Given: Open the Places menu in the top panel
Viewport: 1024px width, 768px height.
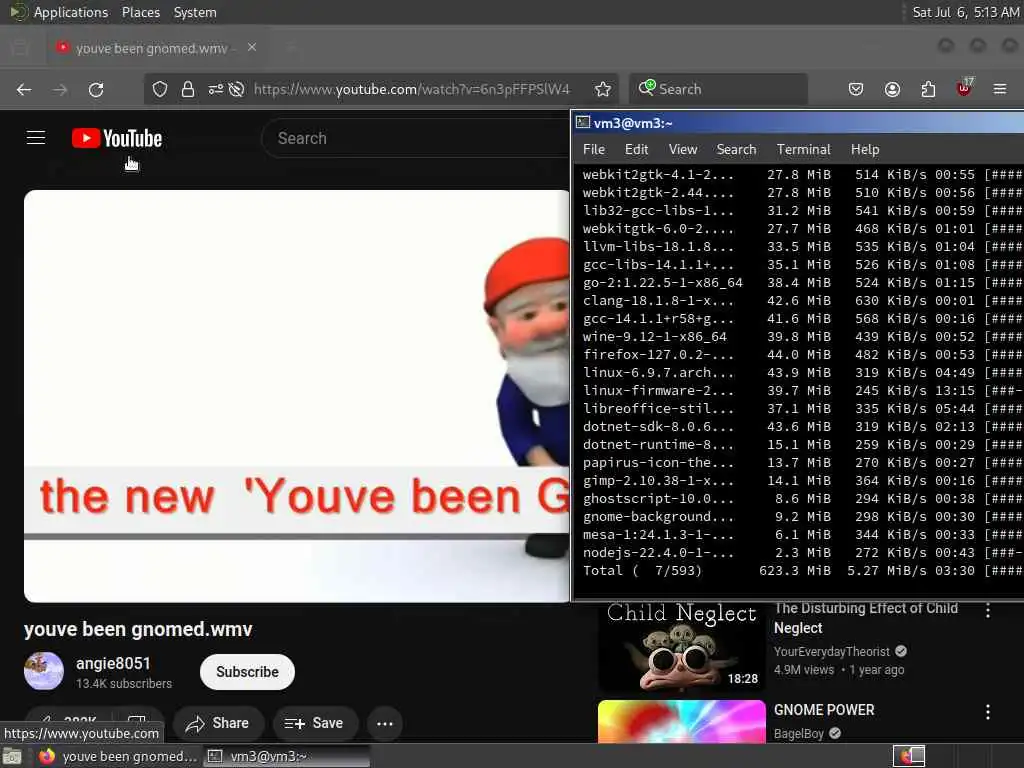Looking at the screenshot, I should [140, 12].
